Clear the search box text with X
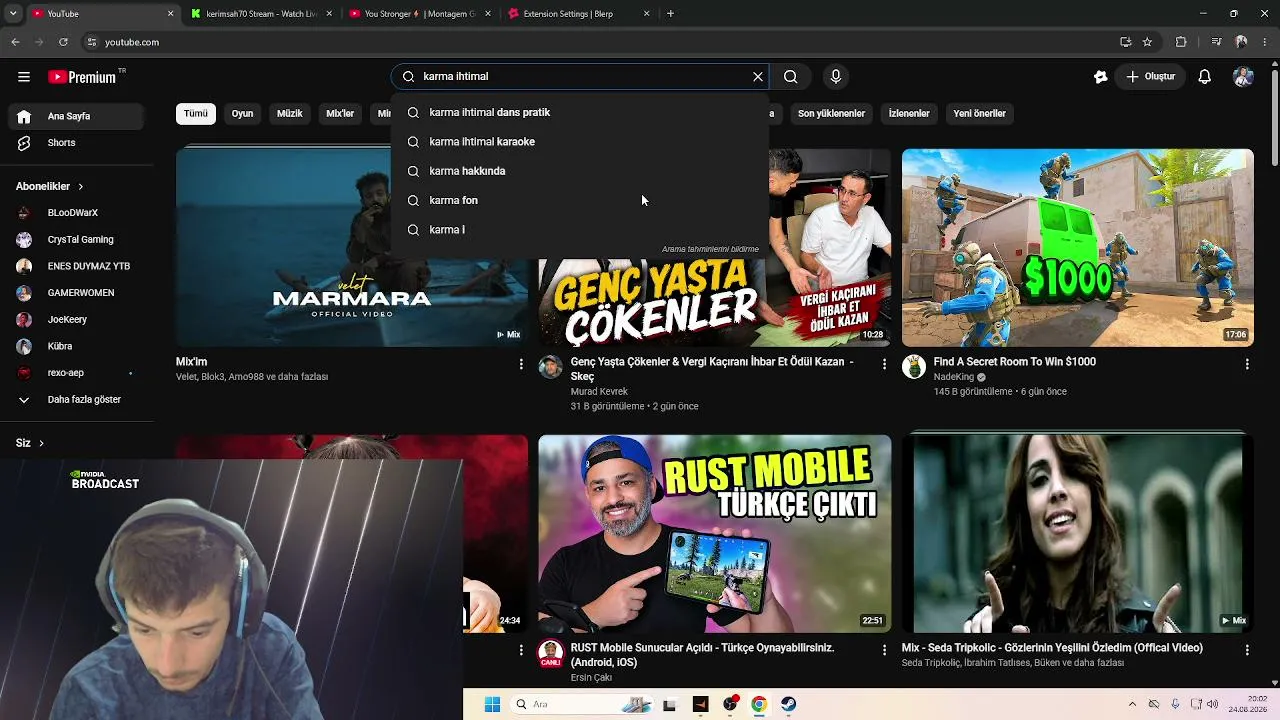This screenshot has height=720, width=1280. (x=758, y=77)
